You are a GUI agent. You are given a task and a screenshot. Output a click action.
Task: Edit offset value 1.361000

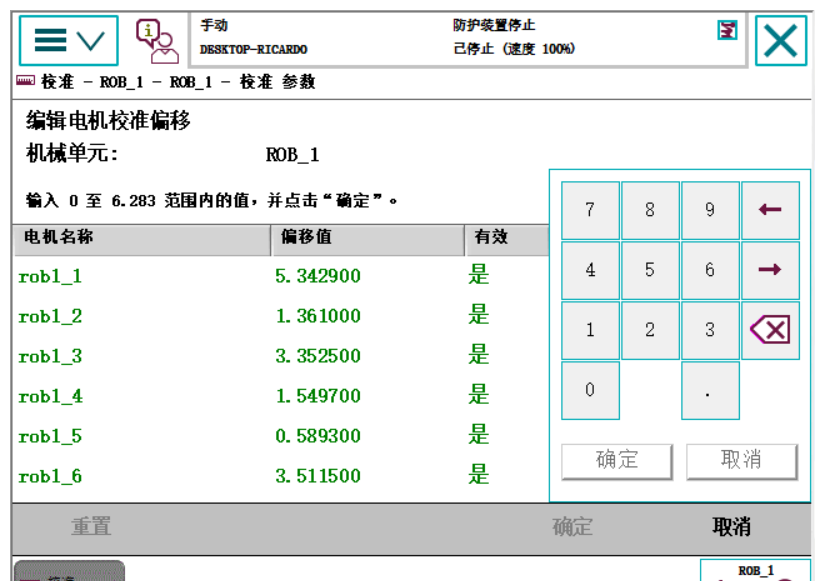(x=318, y=316)
